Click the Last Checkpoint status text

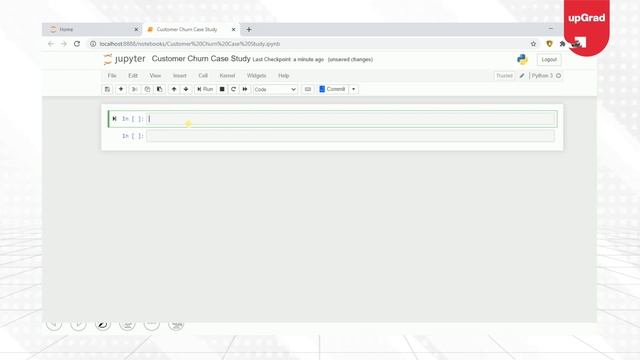pyautogui.click(x=288, y=60)
